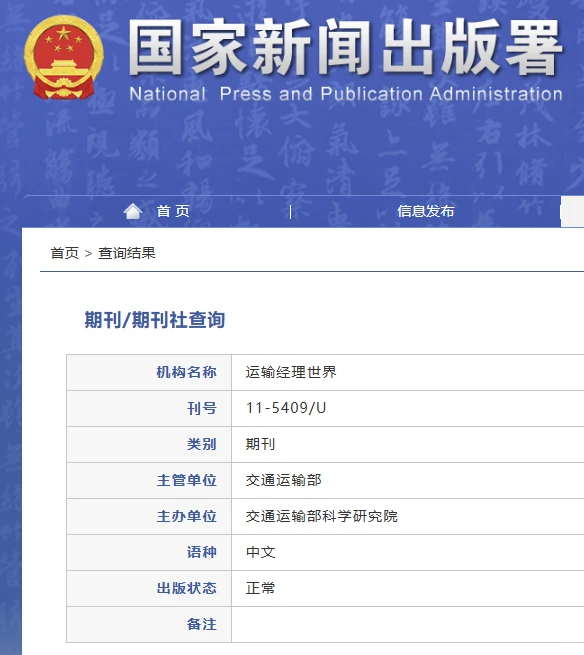
Task: Click the 查询结果 breadcrumb text
Action: click(x=127, y=253)
